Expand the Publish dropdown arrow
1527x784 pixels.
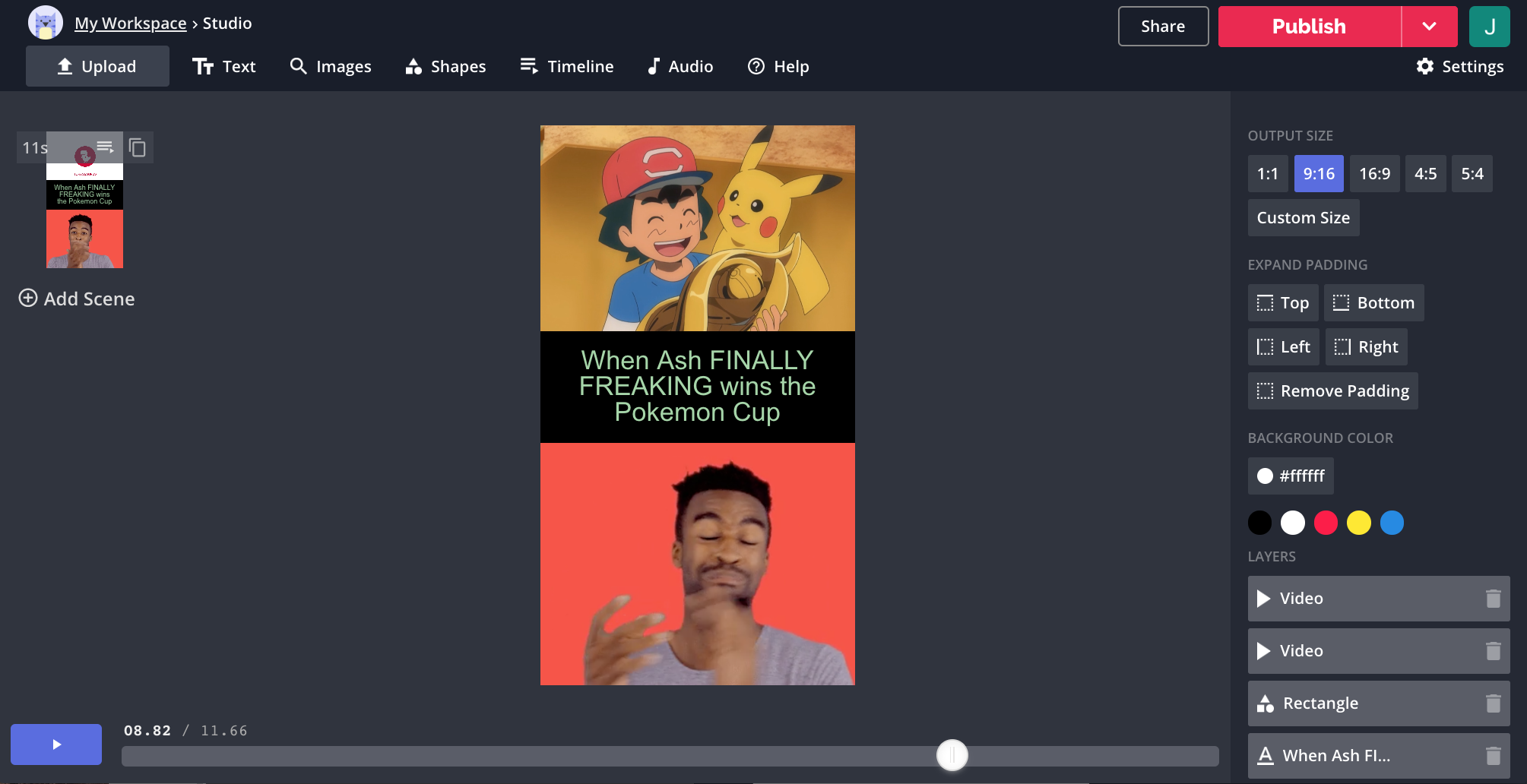point(1429,27)
